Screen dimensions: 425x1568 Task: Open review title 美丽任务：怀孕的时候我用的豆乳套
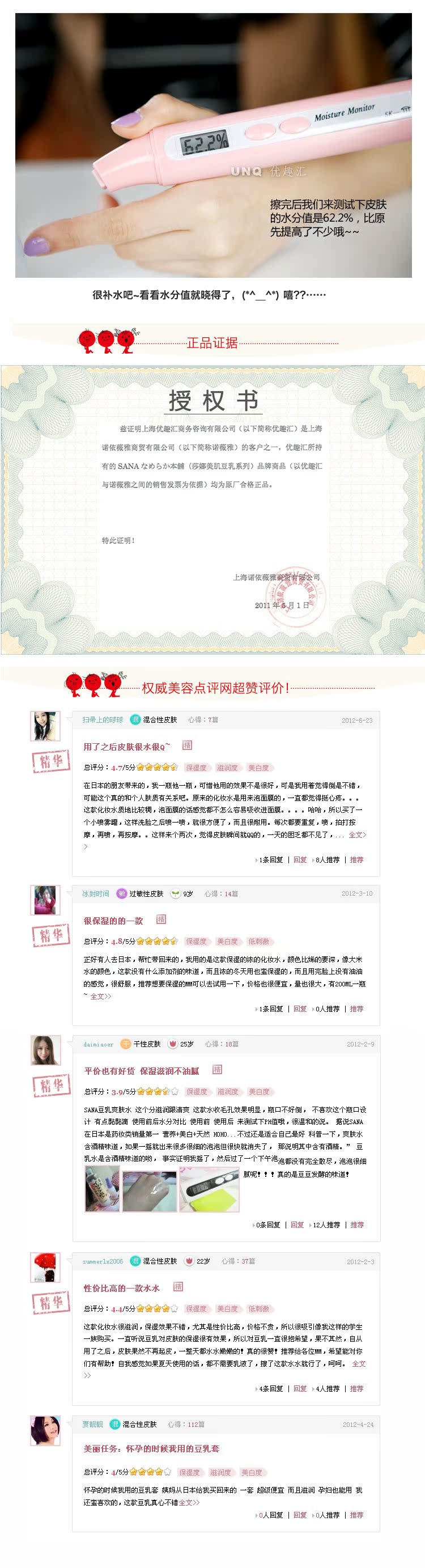[x=152, y=1448]
